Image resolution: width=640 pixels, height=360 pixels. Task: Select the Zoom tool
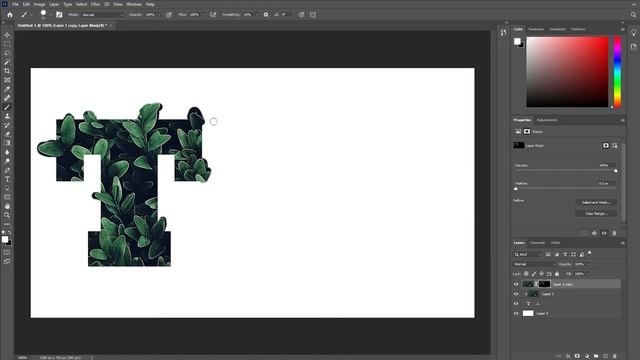click(7, 215)
